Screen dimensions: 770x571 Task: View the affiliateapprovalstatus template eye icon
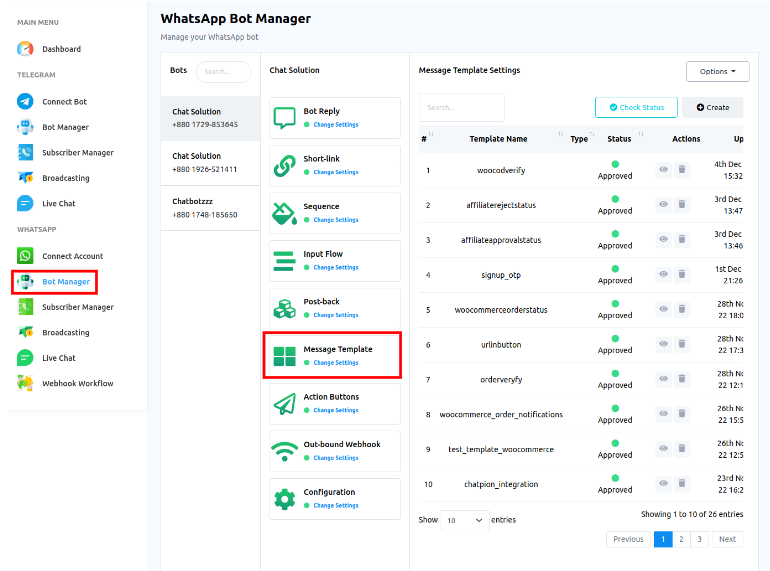pos(663,239)
